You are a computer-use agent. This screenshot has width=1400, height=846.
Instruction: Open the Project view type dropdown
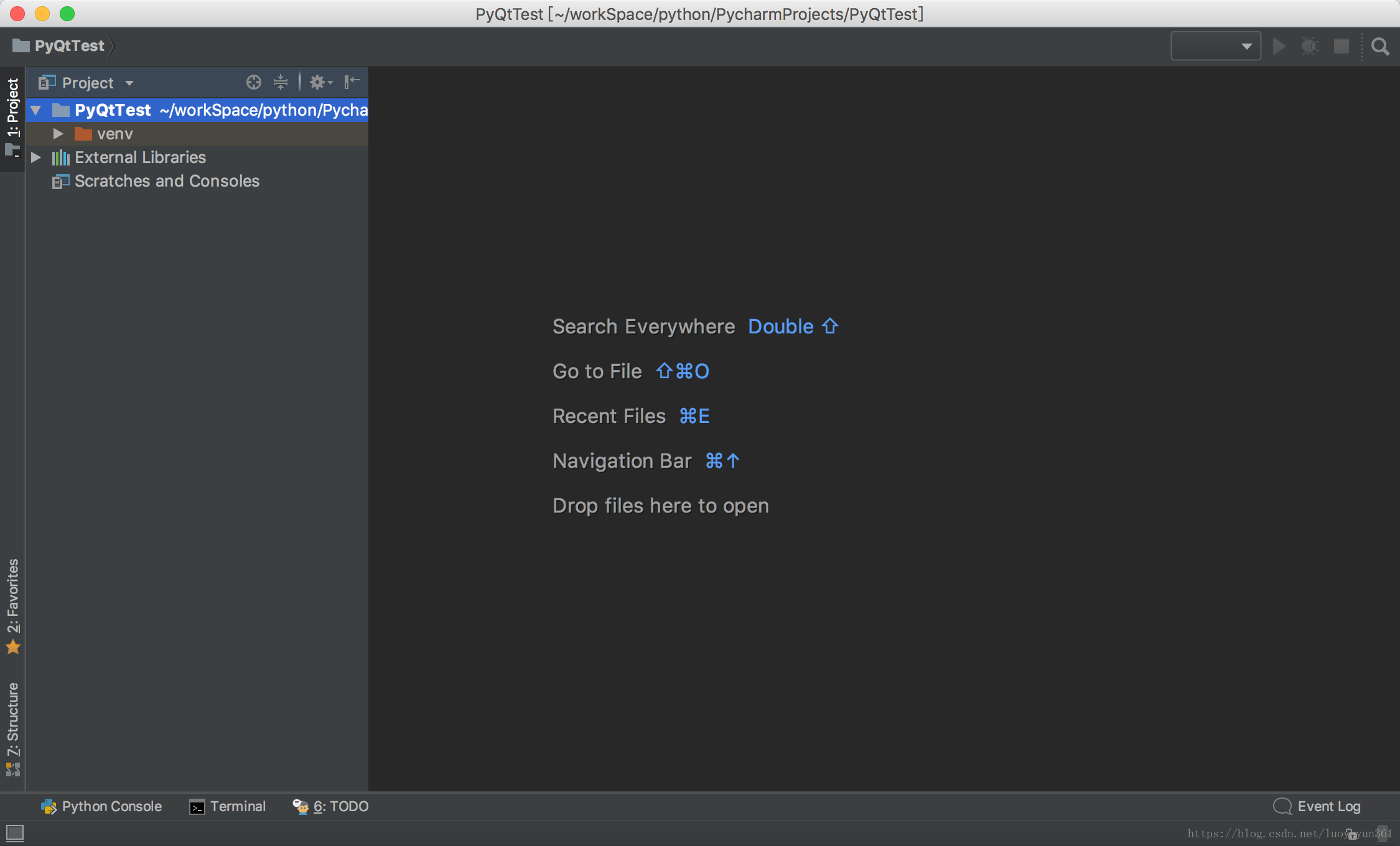tap(129, 83)
